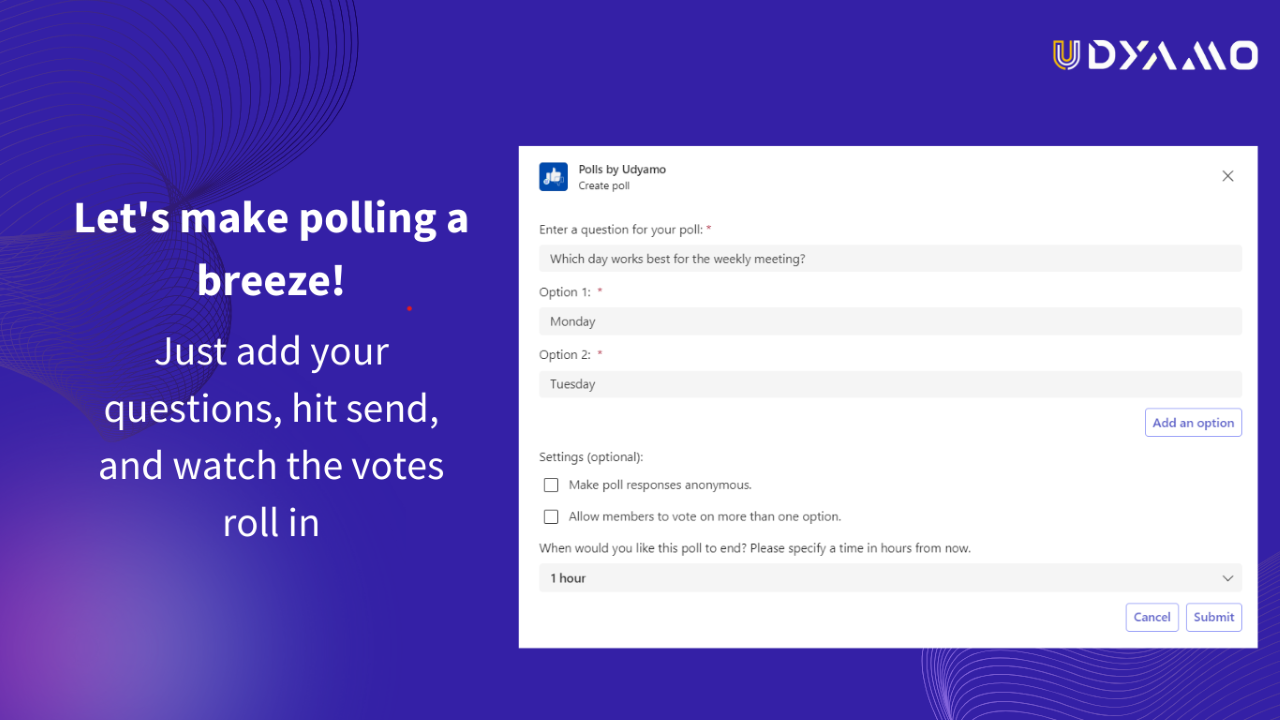This screenshot has width=1280, height=720.
Task: Select the Option 1 field containing Monday
Action: pos(890,321)
